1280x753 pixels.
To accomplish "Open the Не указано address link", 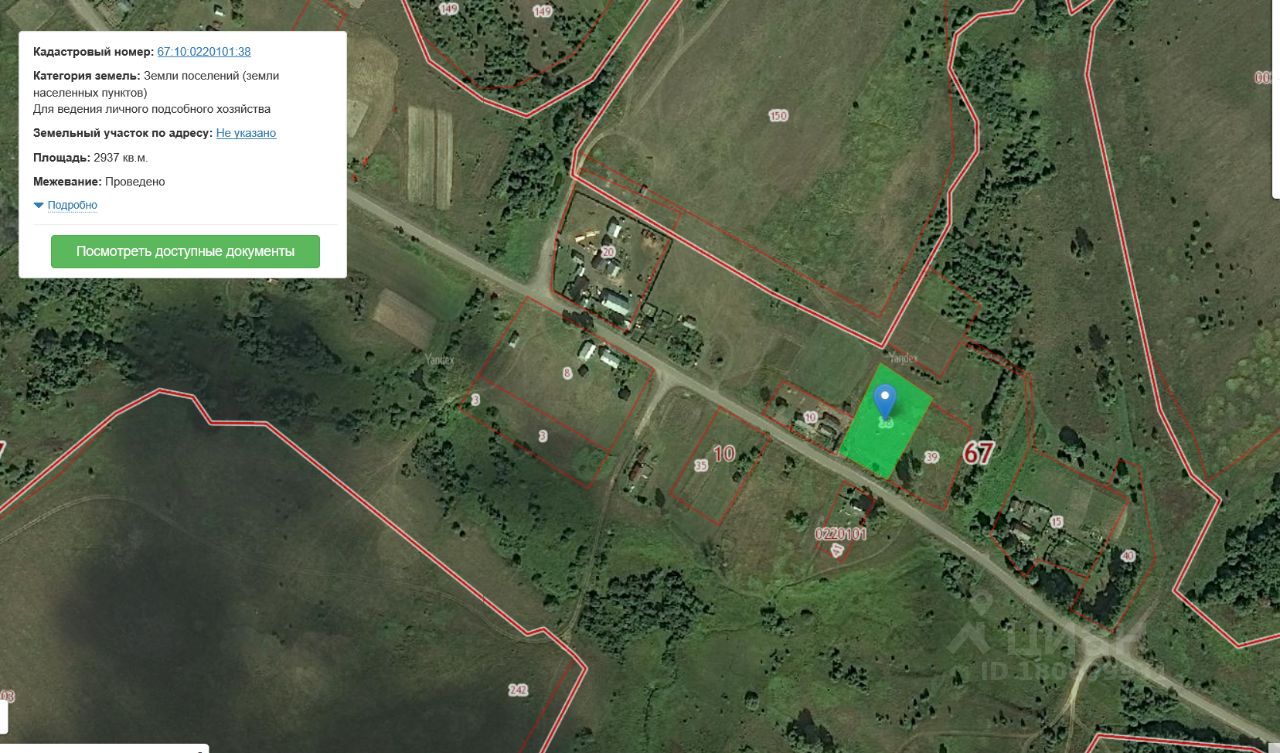I will [246, 133].
